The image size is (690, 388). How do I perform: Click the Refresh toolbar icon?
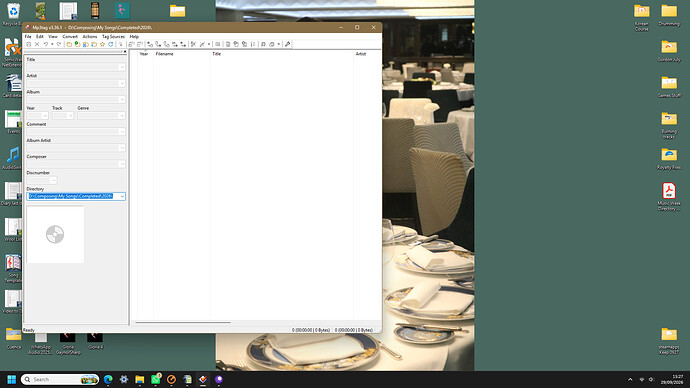pos(111,44)
